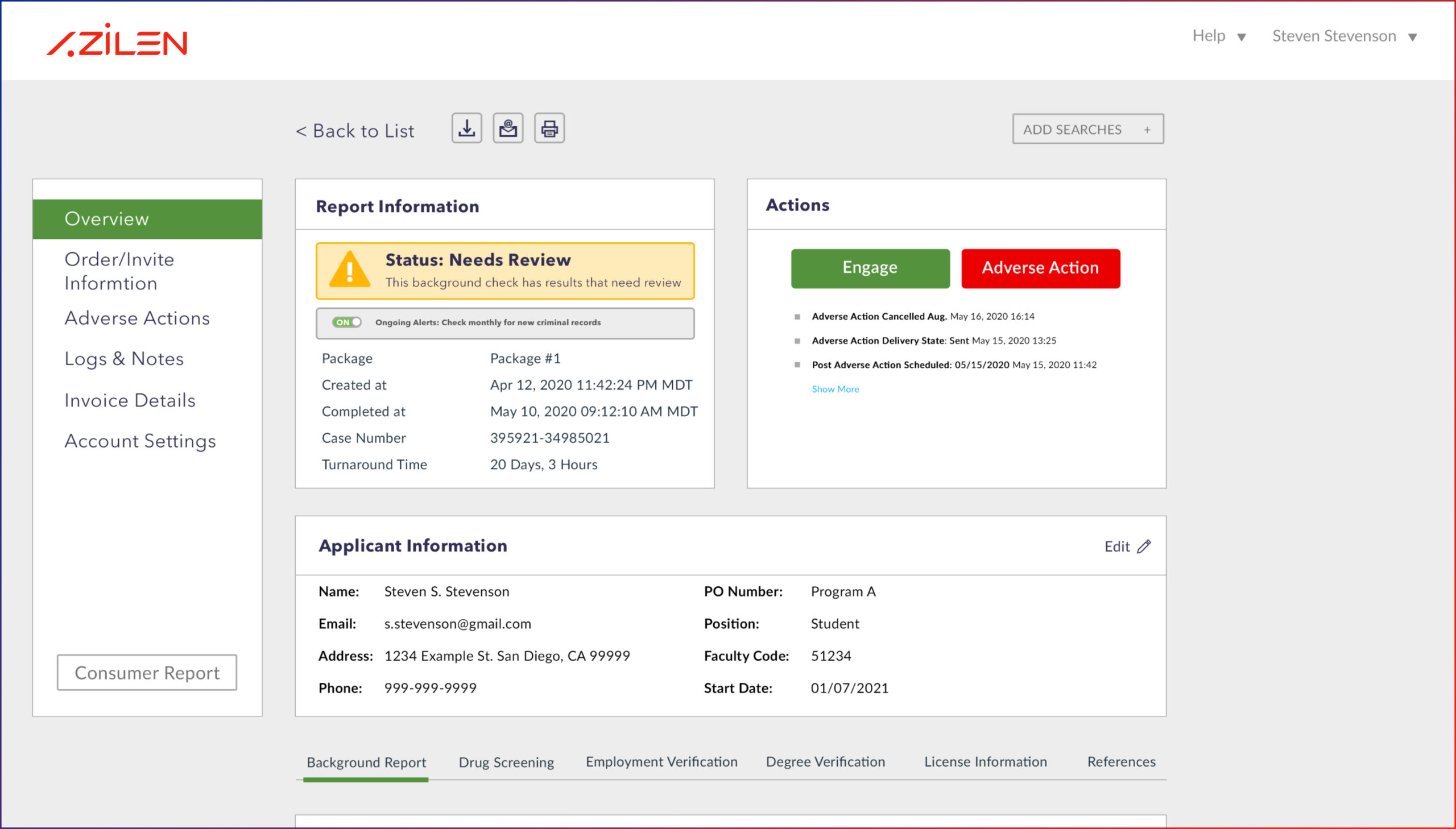This screenshot has width=1456, height=829.
Task: Click the Azilen logo
Action: click(x=117, y=40)
